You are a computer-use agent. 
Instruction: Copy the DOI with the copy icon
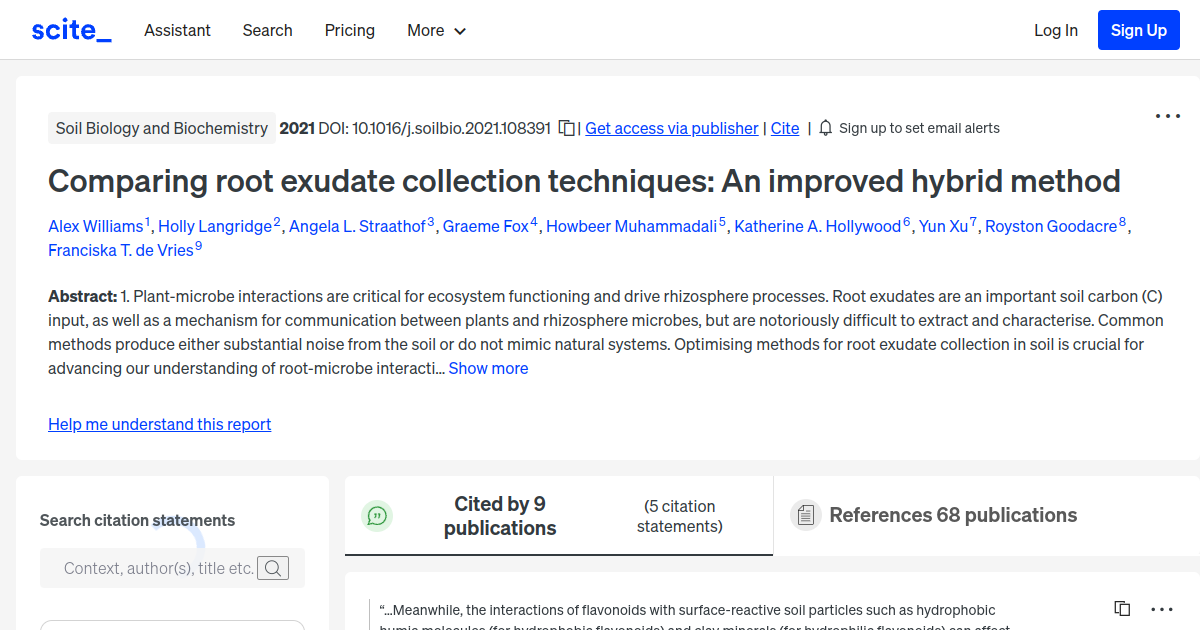tap(567, 128)
